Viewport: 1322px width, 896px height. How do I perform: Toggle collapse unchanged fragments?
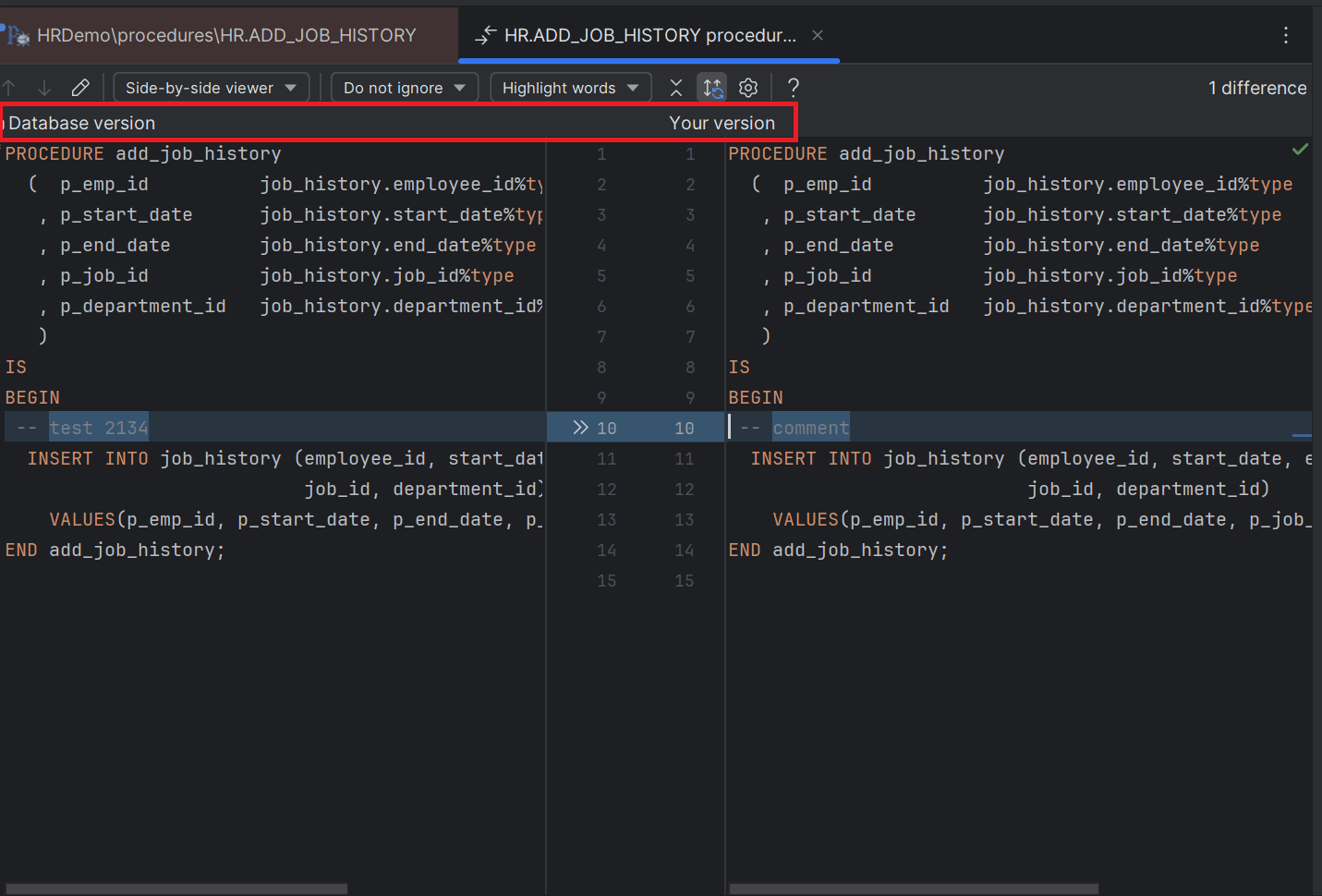click(x=675, y=87)
